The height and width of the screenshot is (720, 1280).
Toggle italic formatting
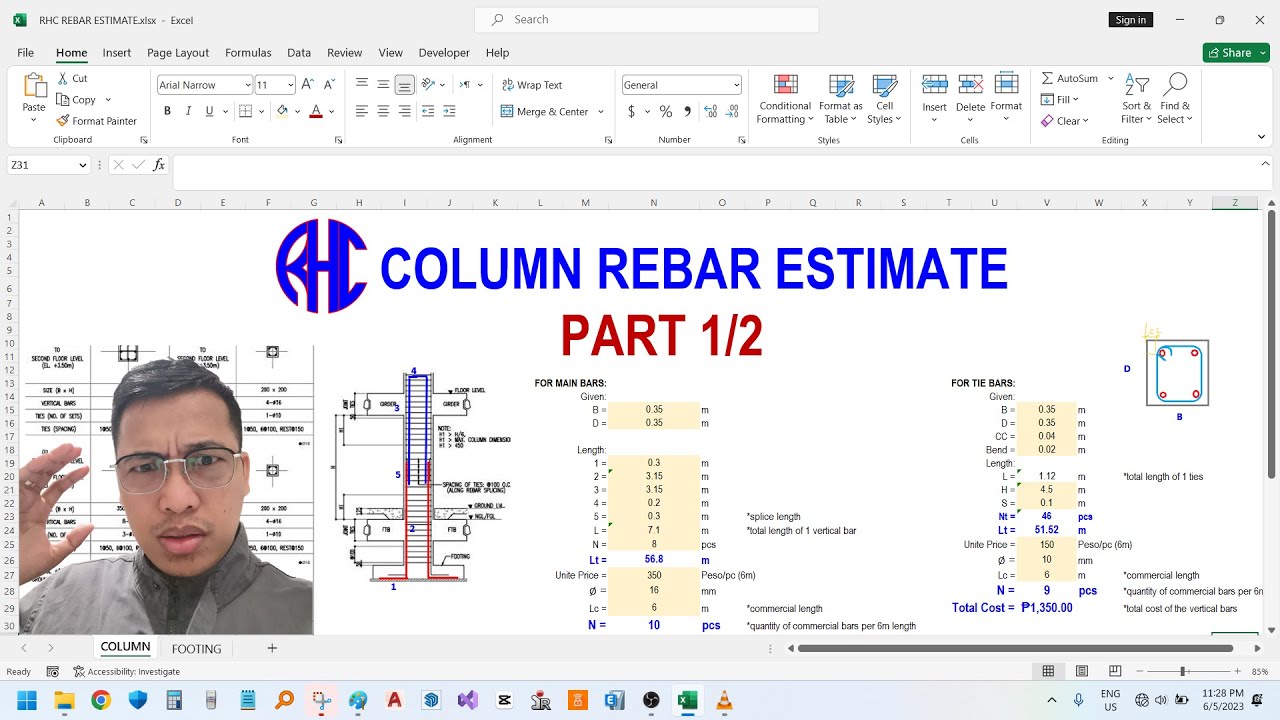click(x=188, y=111)
